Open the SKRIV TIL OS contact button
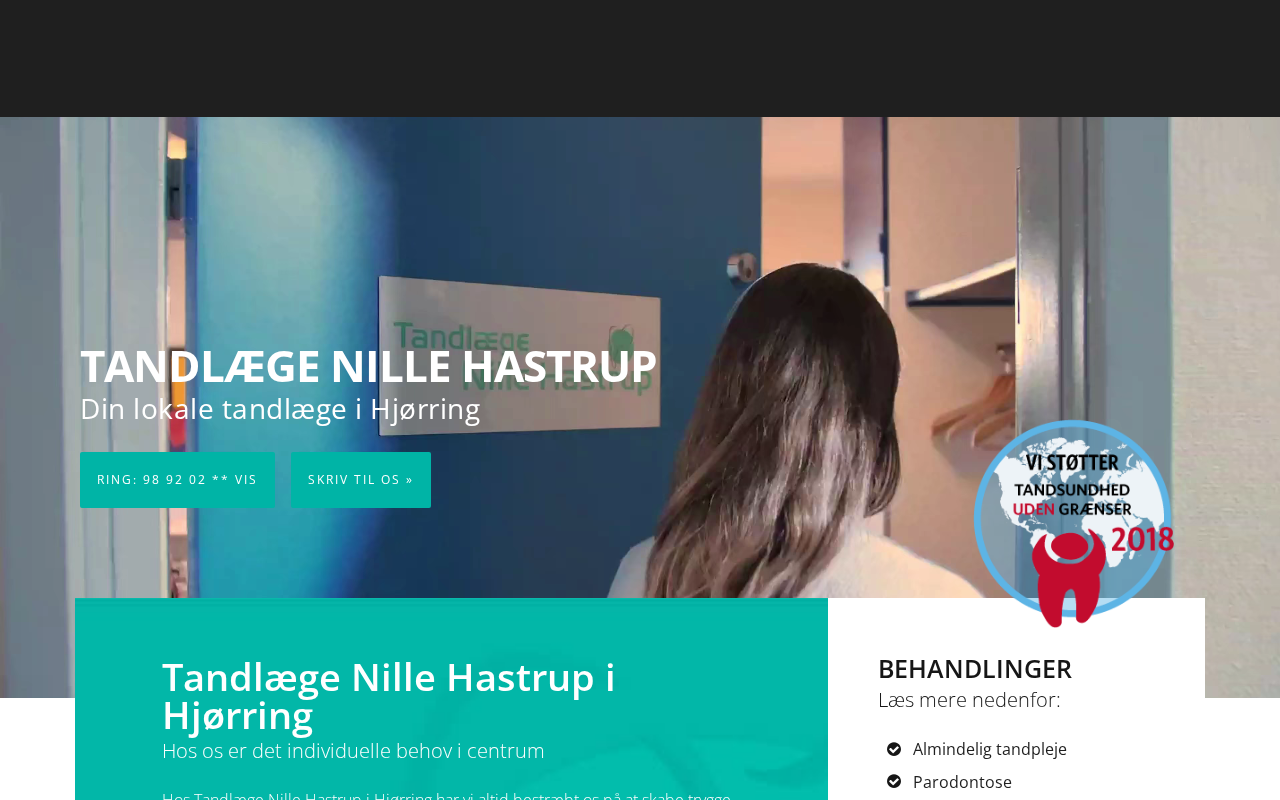 361,480
